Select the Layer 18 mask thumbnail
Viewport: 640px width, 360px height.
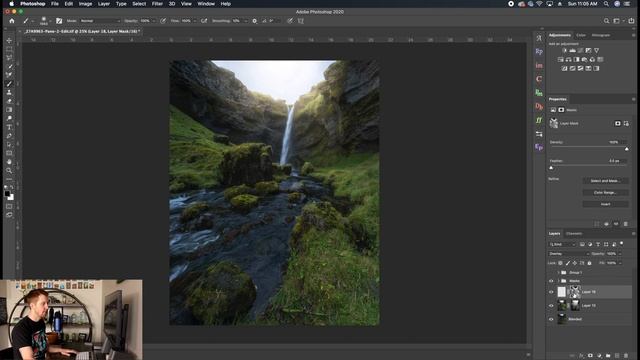click(x=575, y=292)
